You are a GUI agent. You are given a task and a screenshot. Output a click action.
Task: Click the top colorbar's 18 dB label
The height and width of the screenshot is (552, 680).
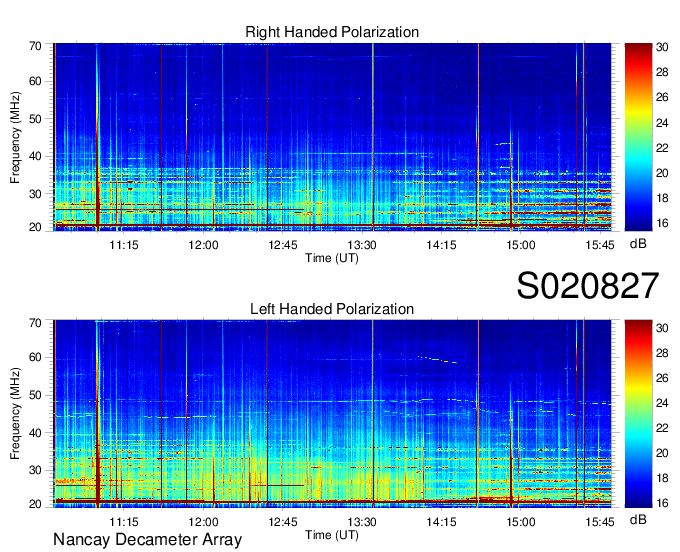[662, 198]
